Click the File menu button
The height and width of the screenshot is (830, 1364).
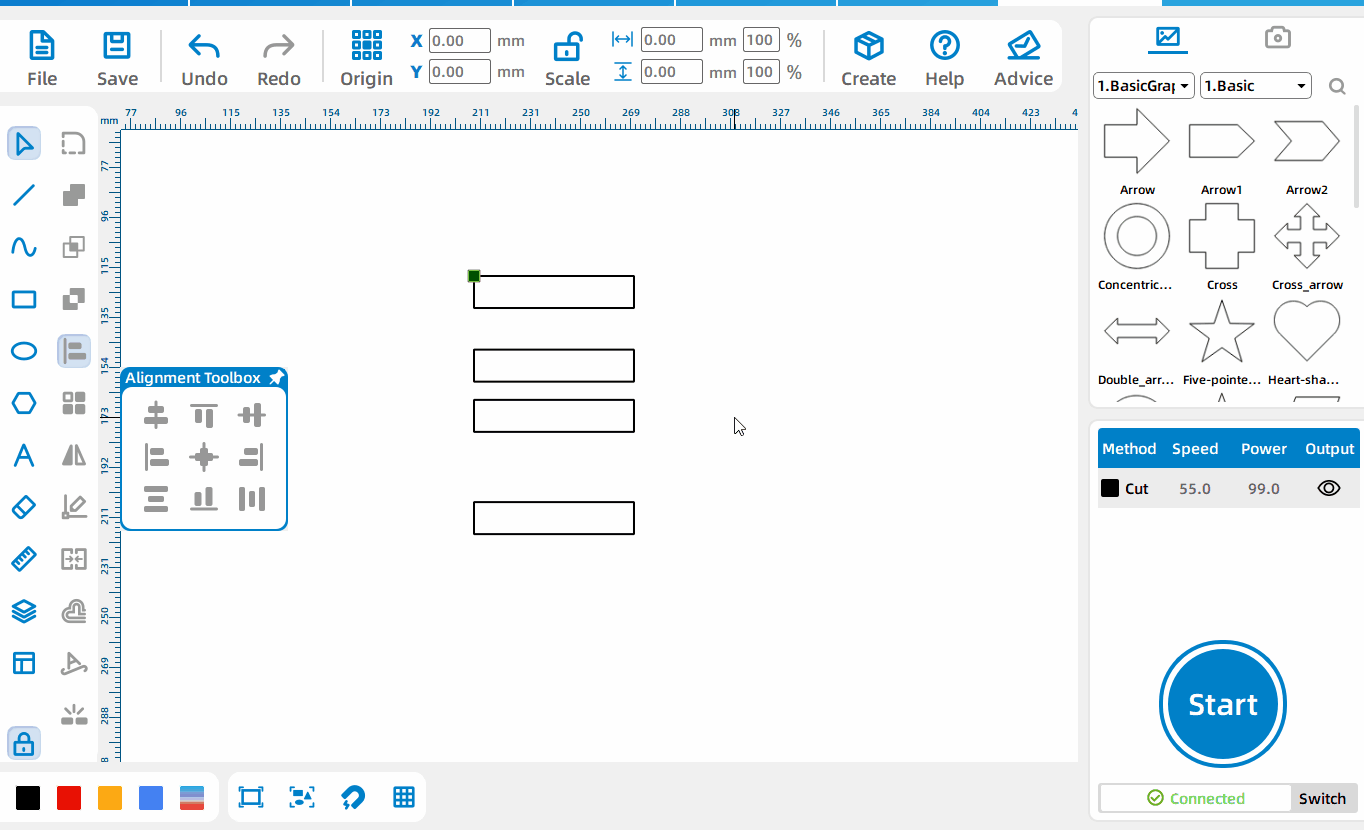point(42,59)
